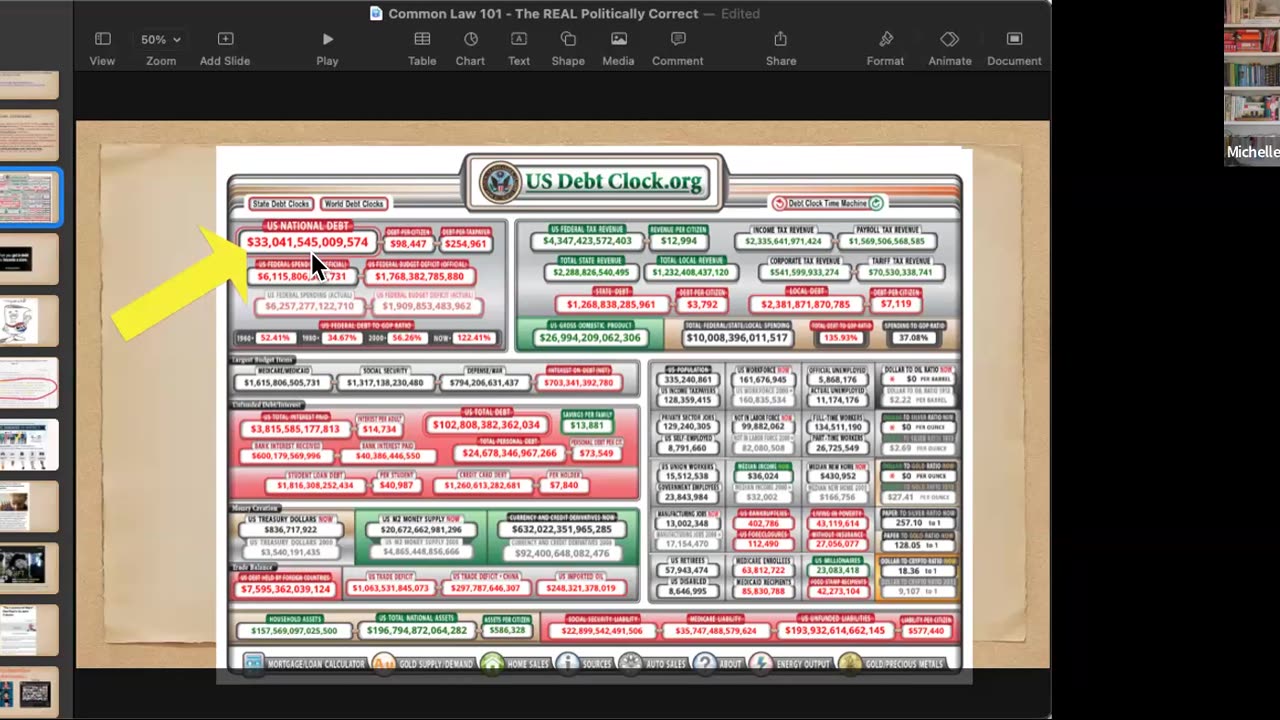
Task: Show the Animate inspector
Action: pyautogui.click(x=950, y=48)
